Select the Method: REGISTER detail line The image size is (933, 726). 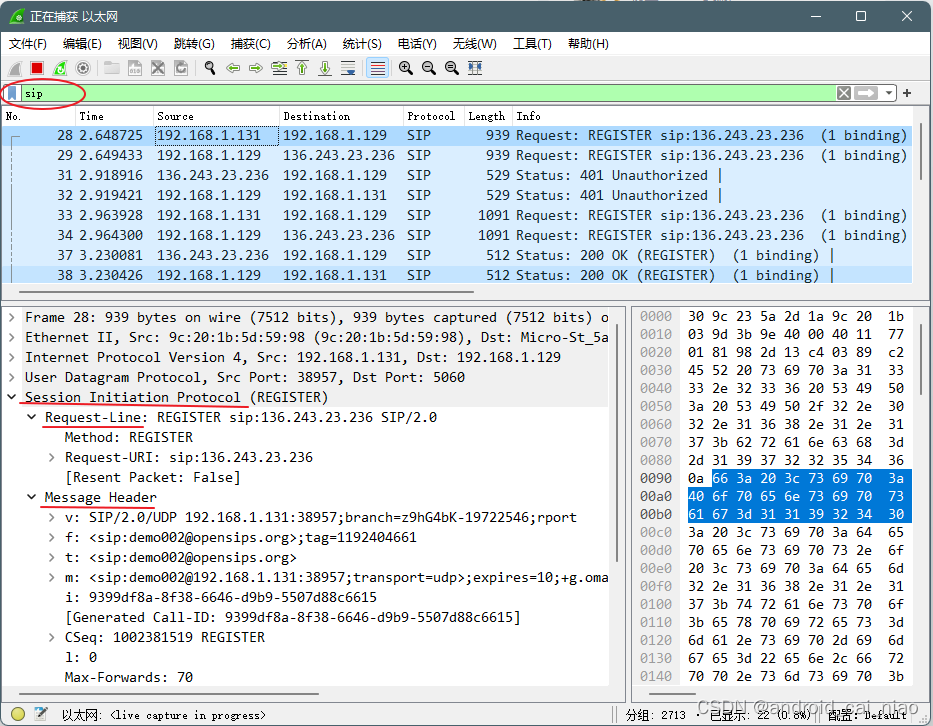(x=129, y=437)
